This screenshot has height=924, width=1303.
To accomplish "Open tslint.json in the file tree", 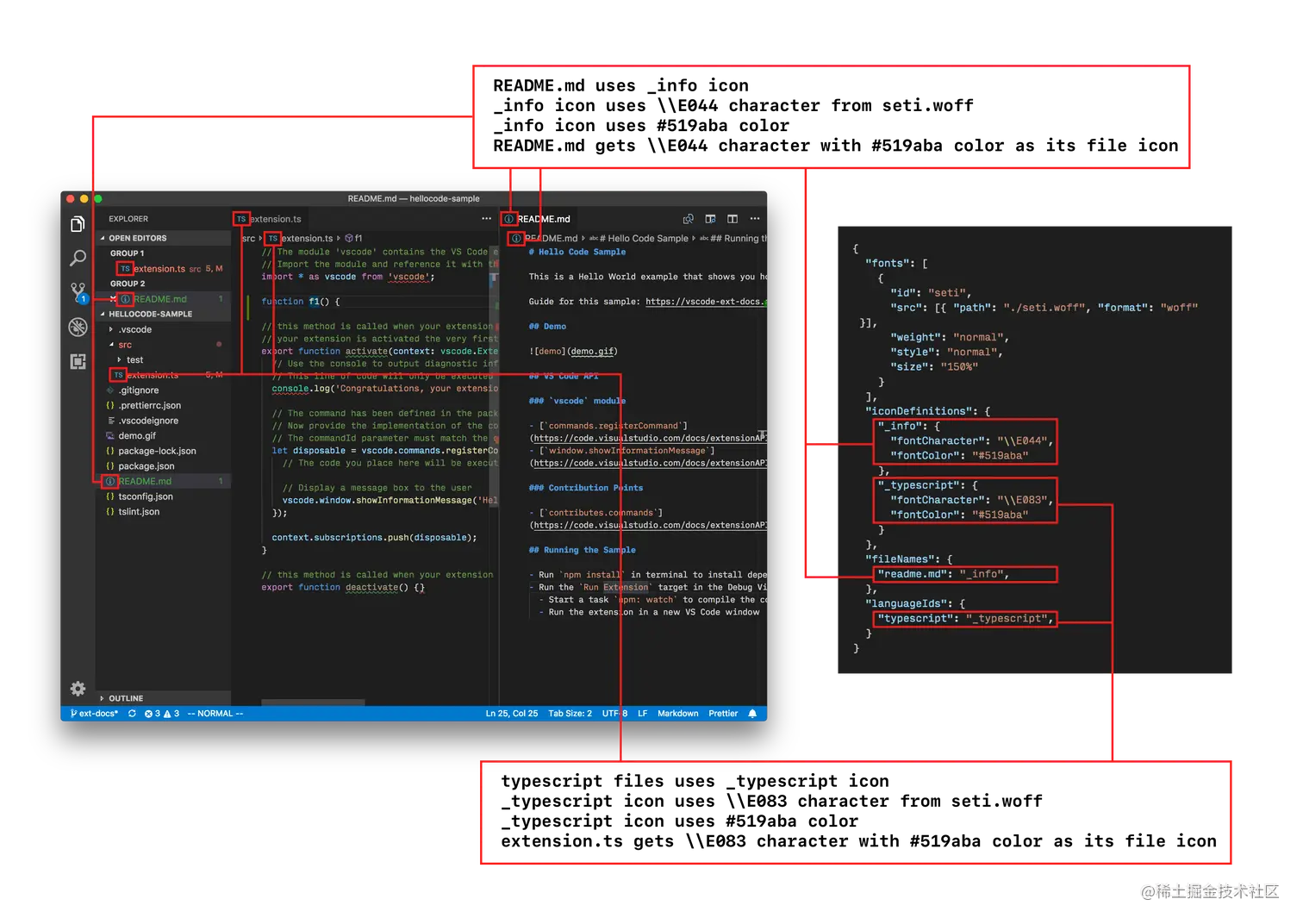I will coord(163,512).
